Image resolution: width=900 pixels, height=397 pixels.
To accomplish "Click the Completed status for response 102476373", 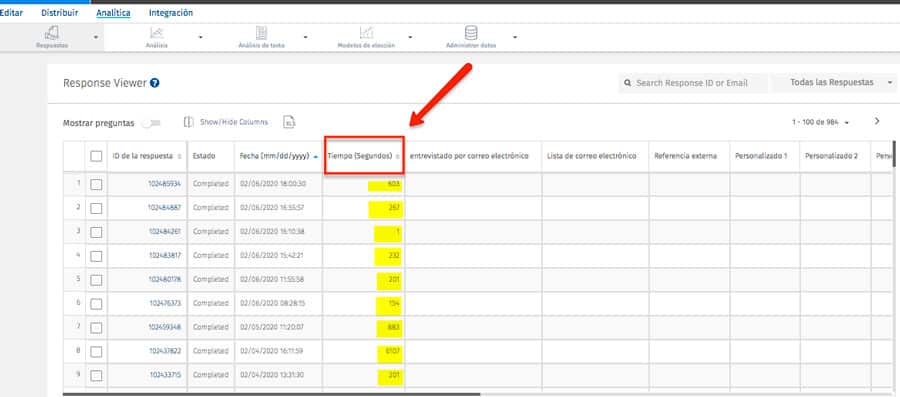I will click(x=211, y=303).
